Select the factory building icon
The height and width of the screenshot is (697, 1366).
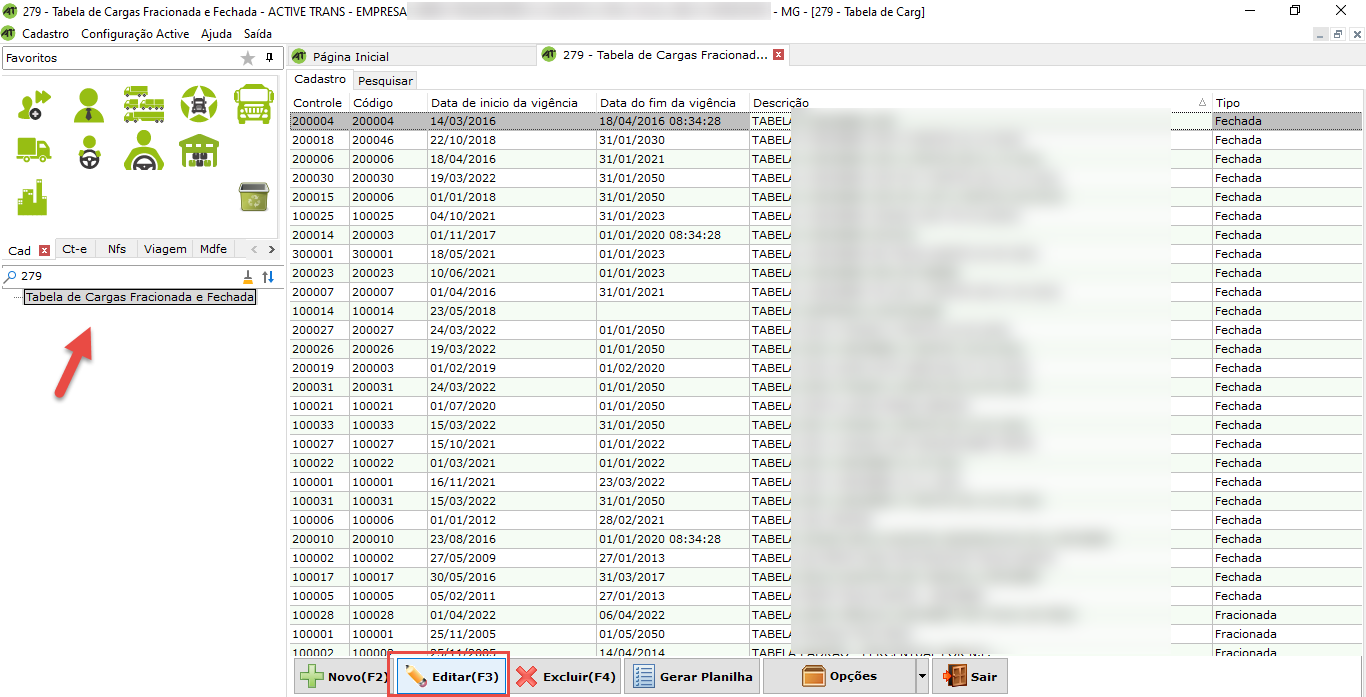(33, 197)
